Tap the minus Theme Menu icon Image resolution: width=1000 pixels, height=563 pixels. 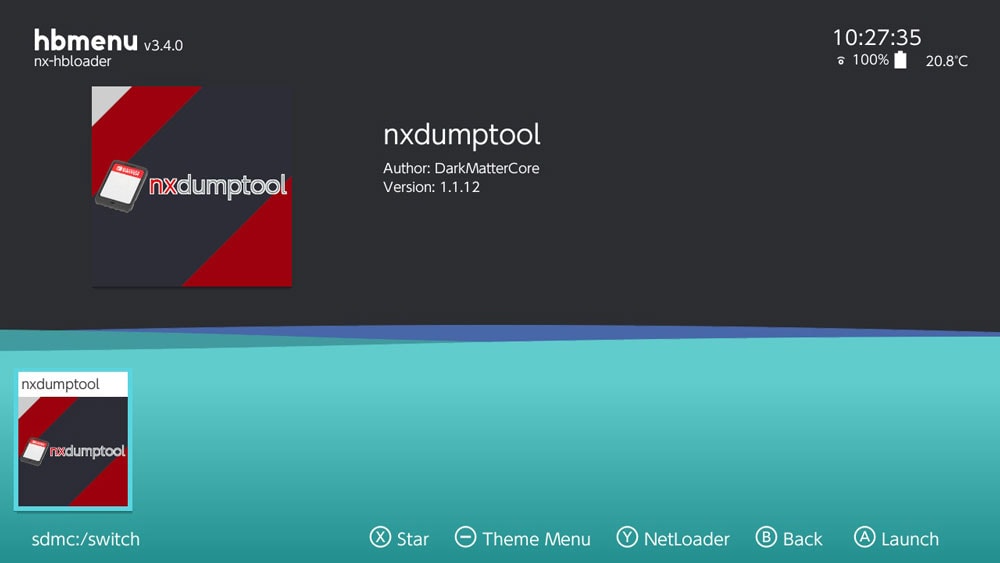(466, 537)
